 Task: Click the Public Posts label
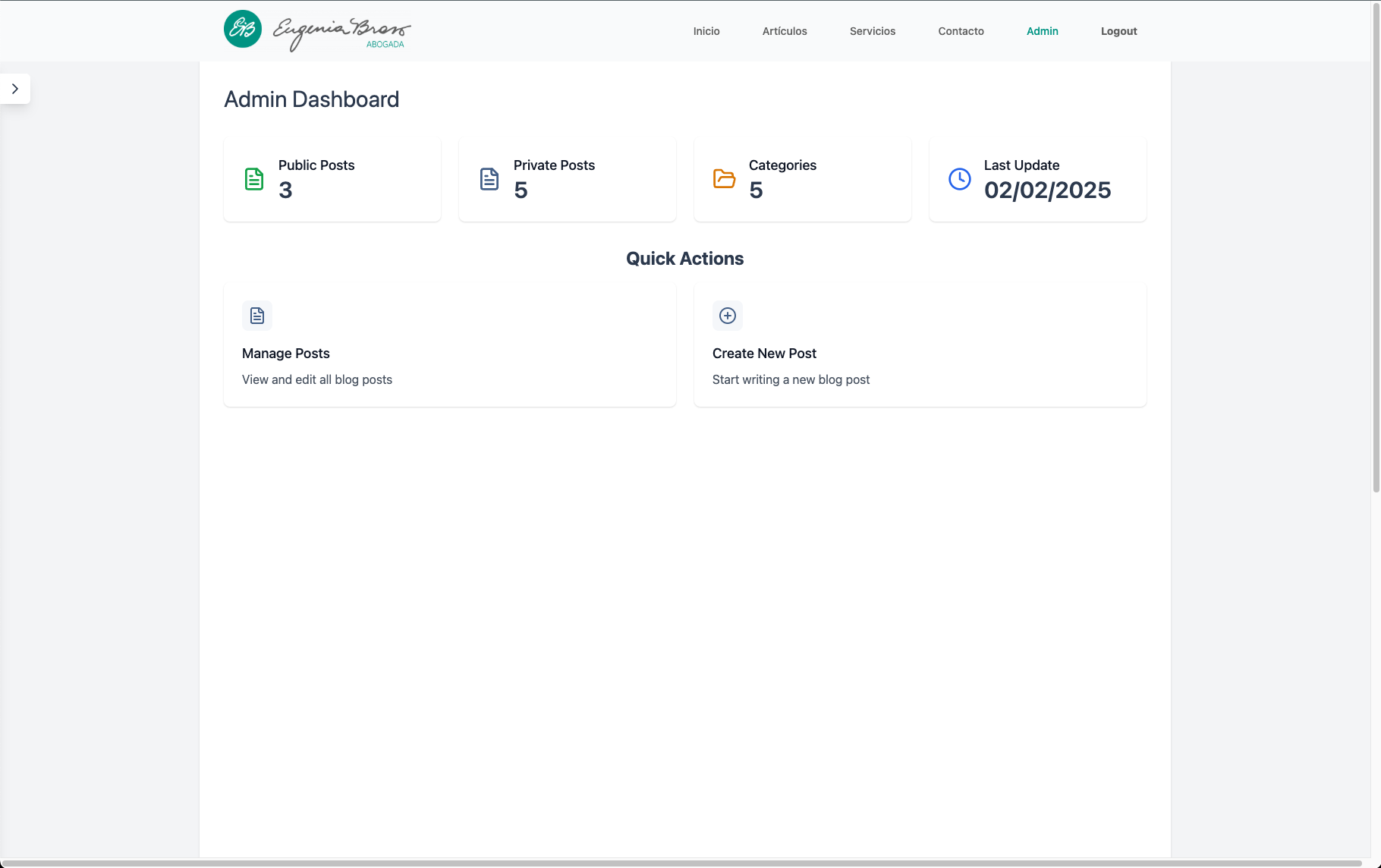pos(316,165)
